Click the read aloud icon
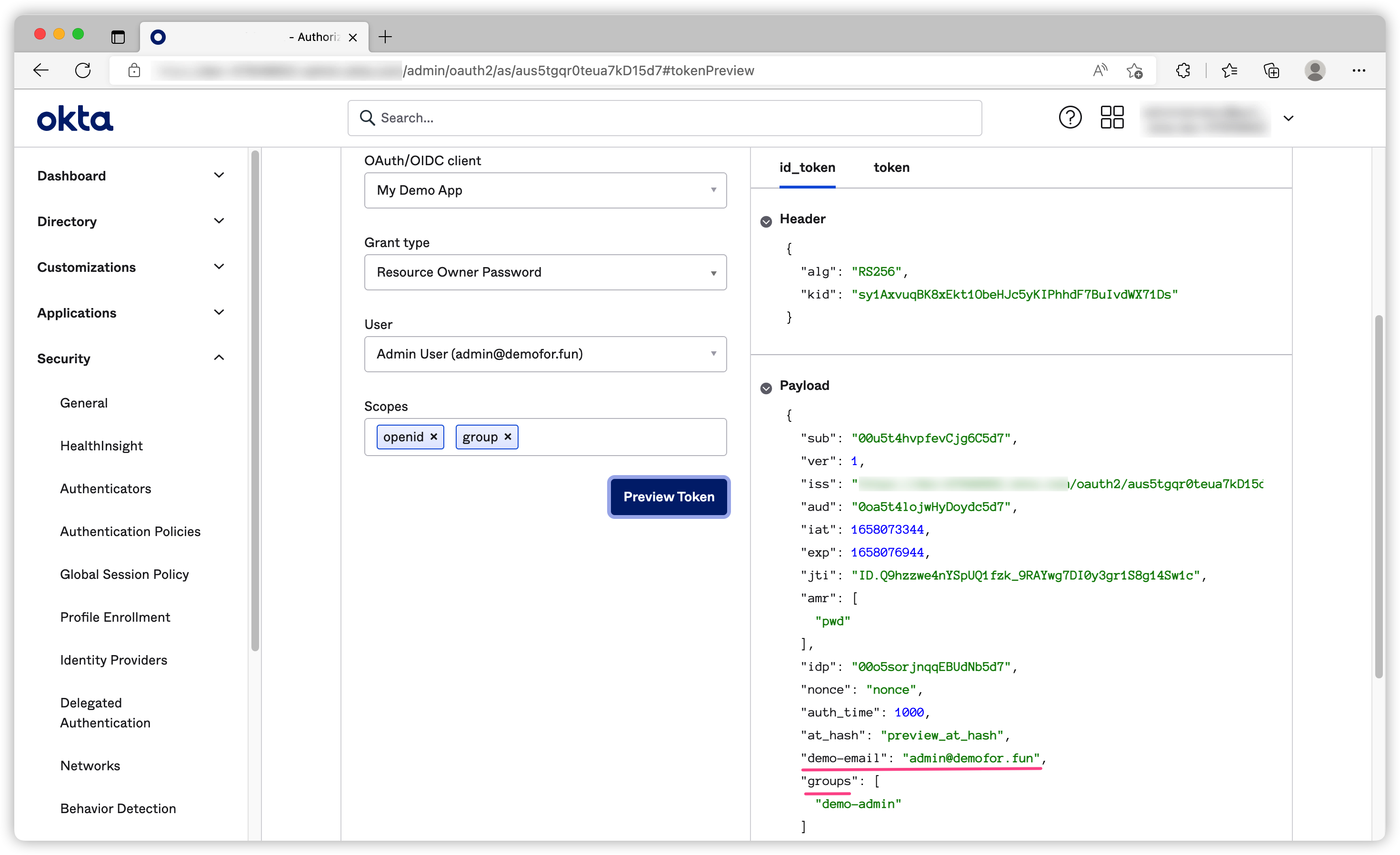 pos(1100,70)
